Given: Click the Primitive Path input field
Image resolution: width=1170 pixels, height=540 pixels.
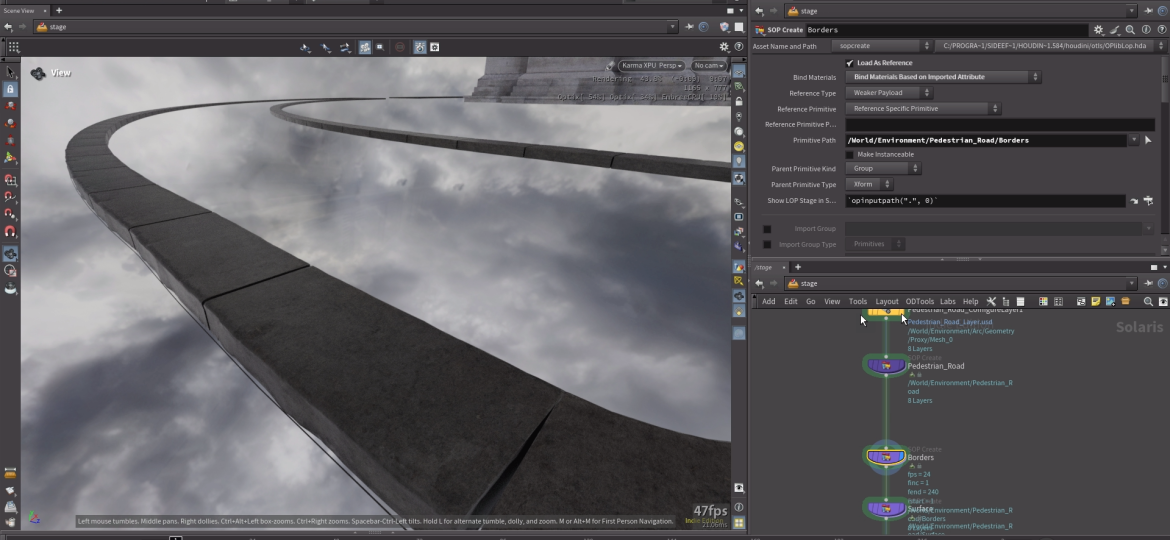Looking at the screenshot, I should [x=985, y=140].
